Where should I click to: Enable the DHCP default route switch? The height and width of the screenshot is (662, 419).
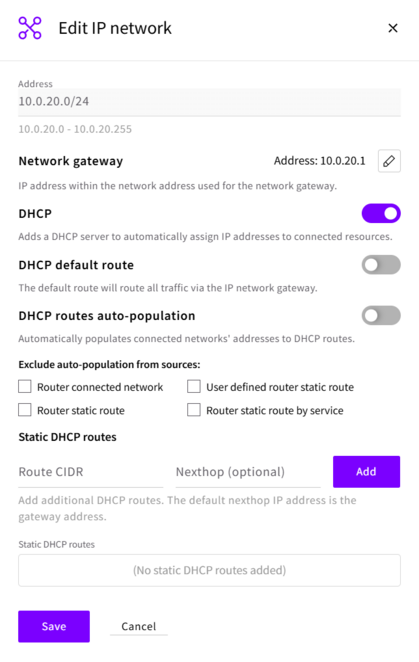point(381,265)
